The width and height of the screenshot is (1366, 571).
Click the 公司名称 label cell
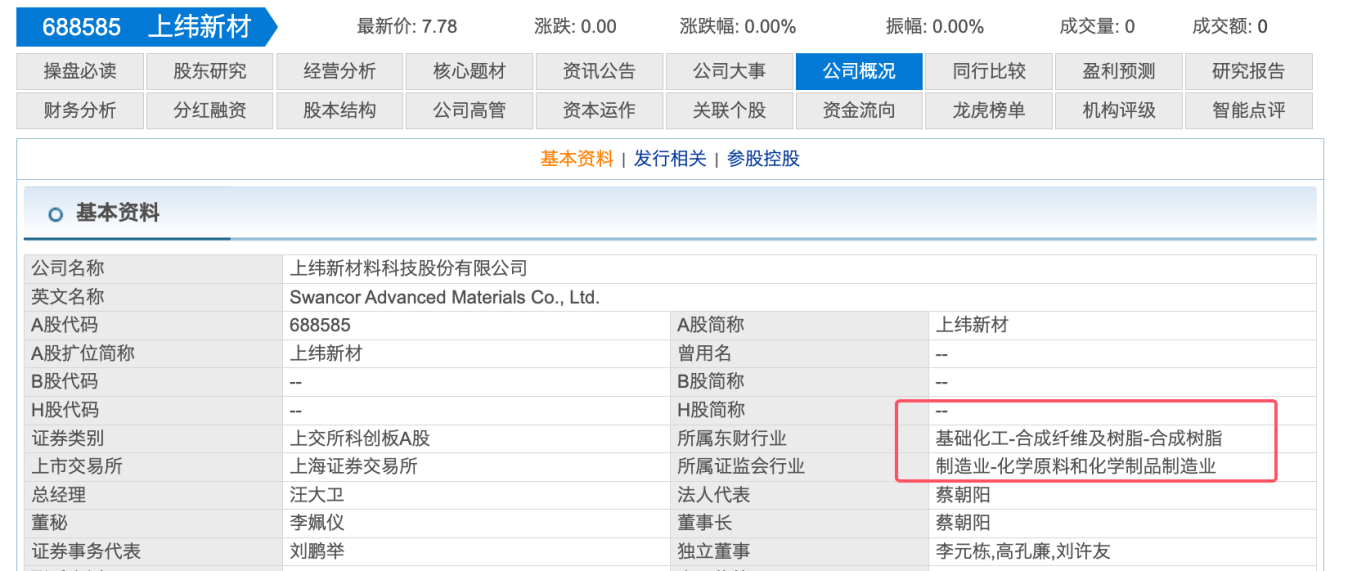pyautogui.click(x=154, y=268)
